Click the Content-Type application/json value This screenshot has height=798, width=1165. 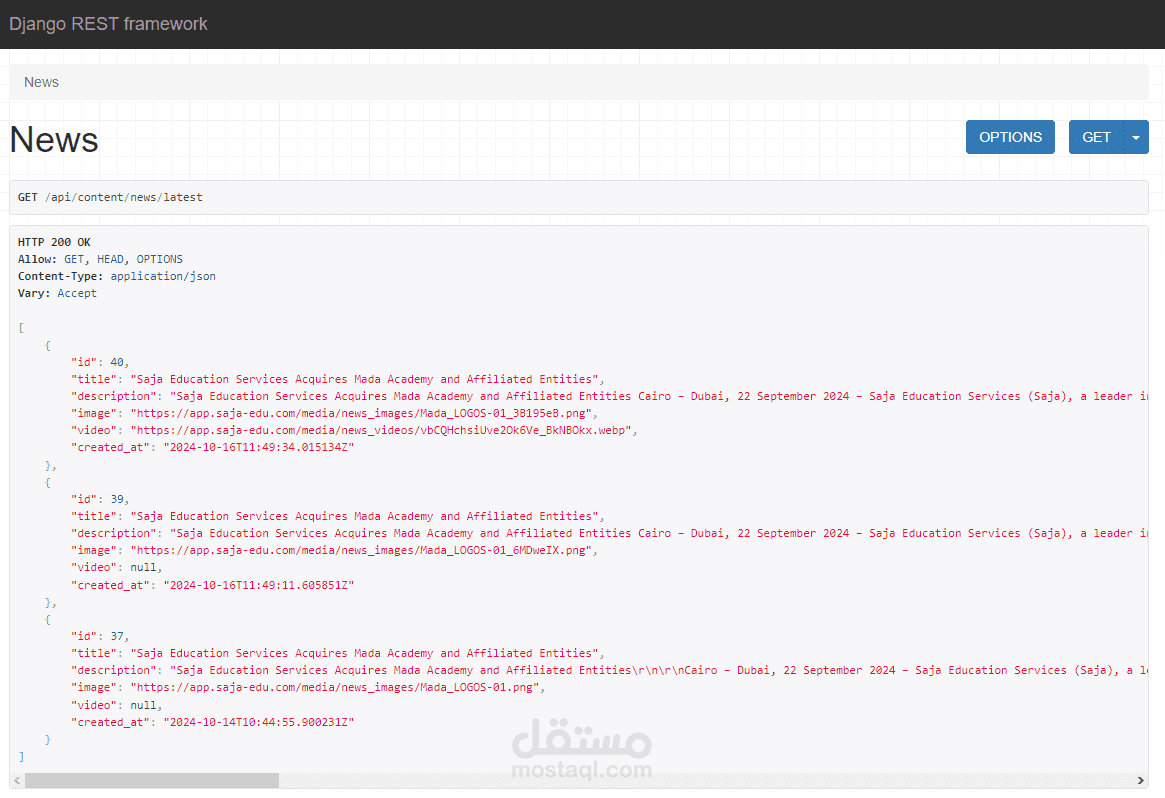coord(163,276)
